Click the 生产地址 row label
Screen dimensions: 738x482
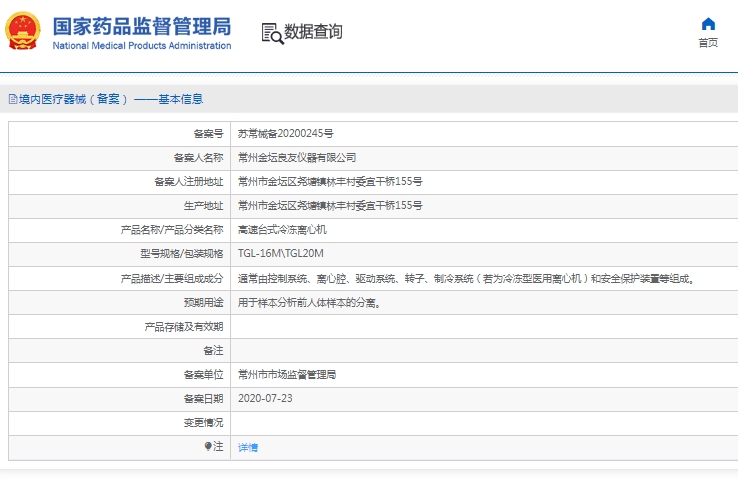click(203, 206)
